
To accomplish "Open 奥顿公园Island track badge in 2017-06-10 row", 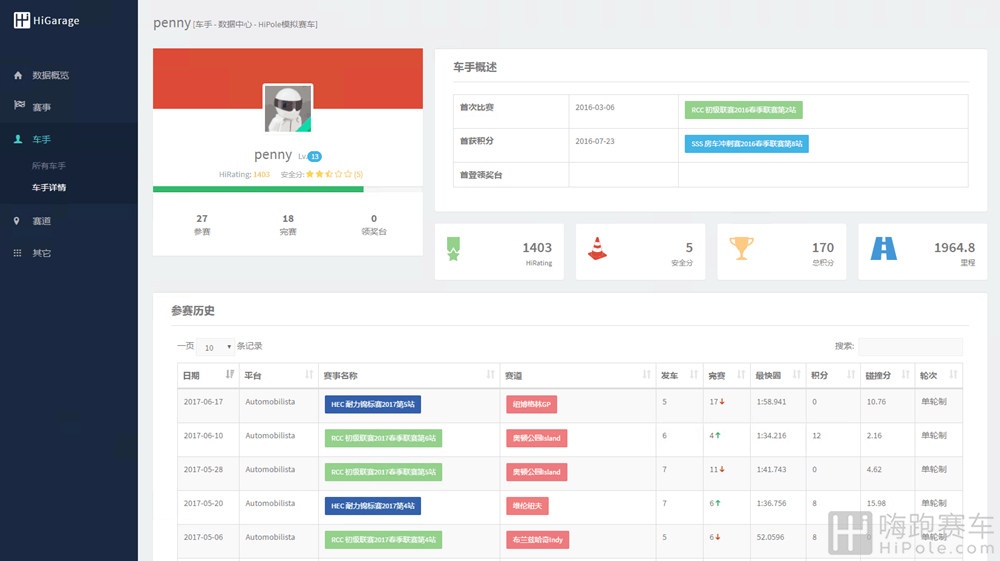I will (536, 438).
